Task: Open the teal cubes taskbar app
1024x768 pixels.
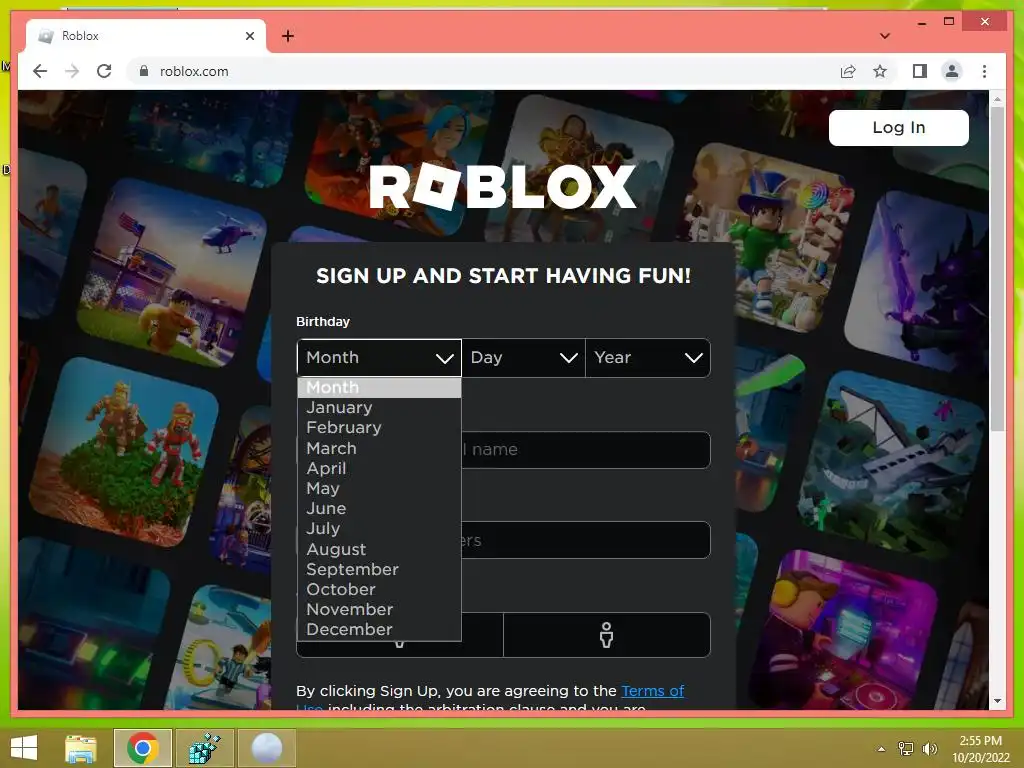Action: pyautogui.click(x=204, y=748)
